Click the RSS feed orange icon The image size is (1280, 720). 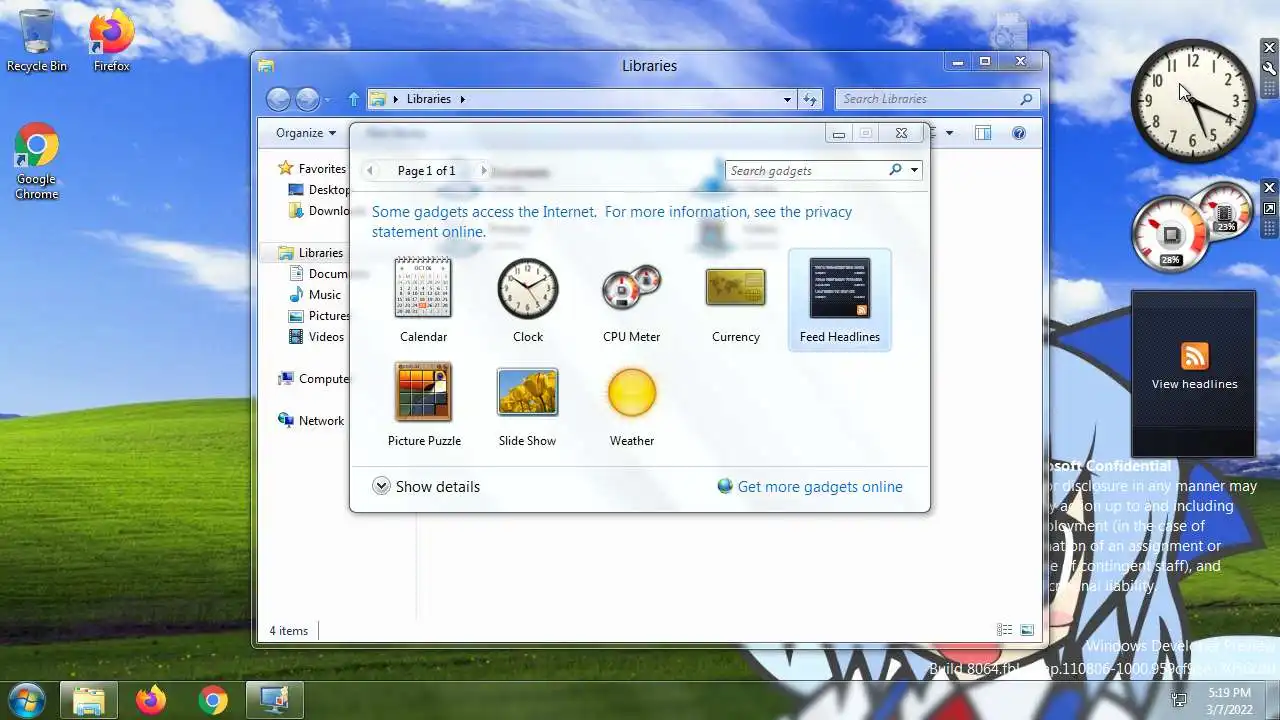(x=1194, y=356)
